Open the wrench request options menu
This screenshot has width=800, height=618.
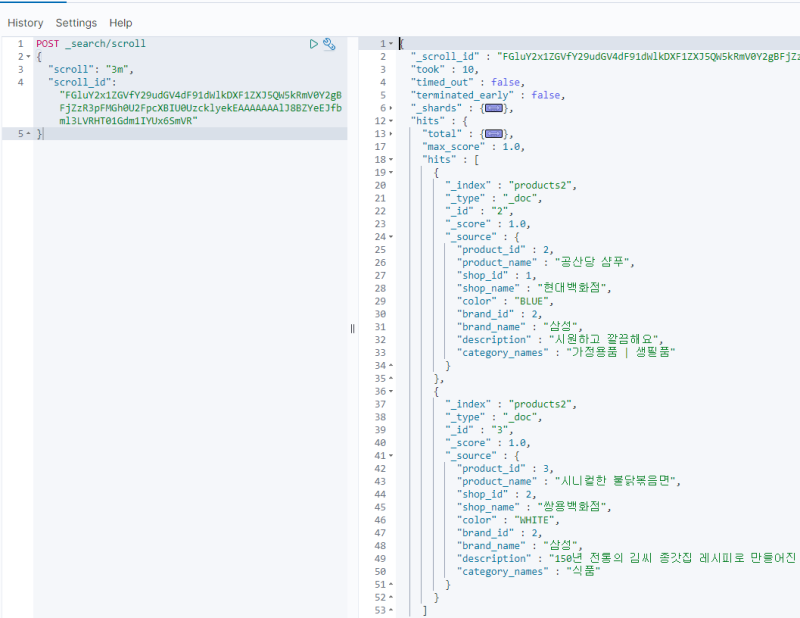coord(329,44)
